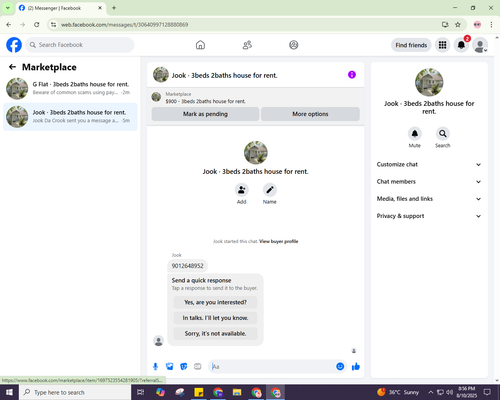This screenshot has width=500, height=400.
Task: Click the voice clip microphone icon
Action: (x=155, y=367)
